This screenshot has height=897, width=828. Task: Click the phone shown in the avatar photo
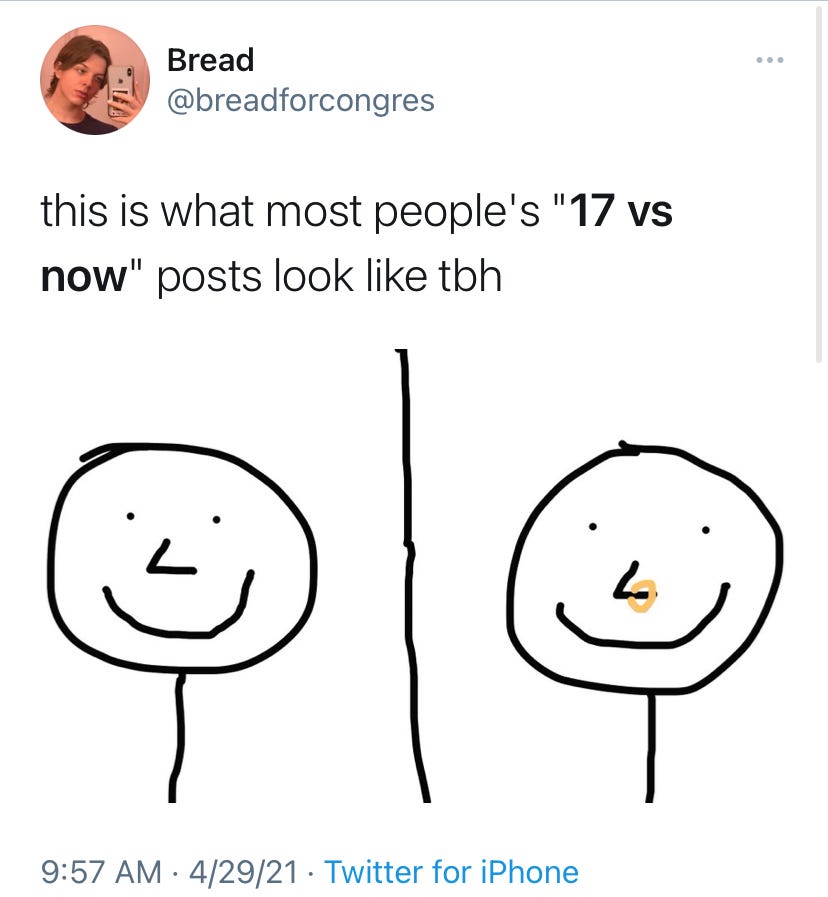click(121, 90)
